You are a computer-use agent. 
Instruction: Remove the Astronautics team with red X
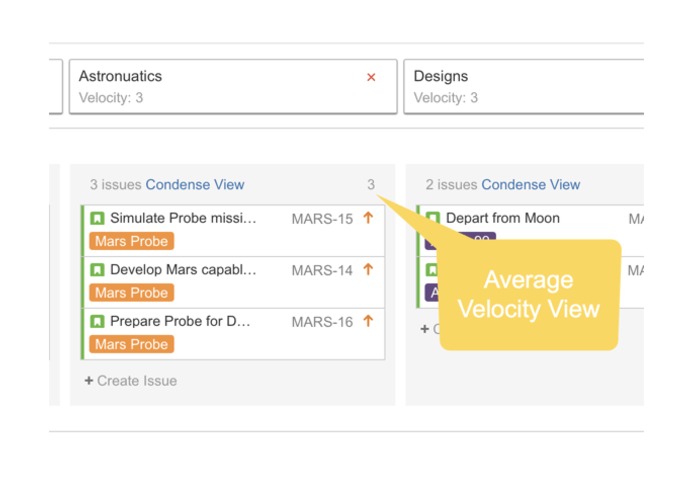click(x=371, y=77)
